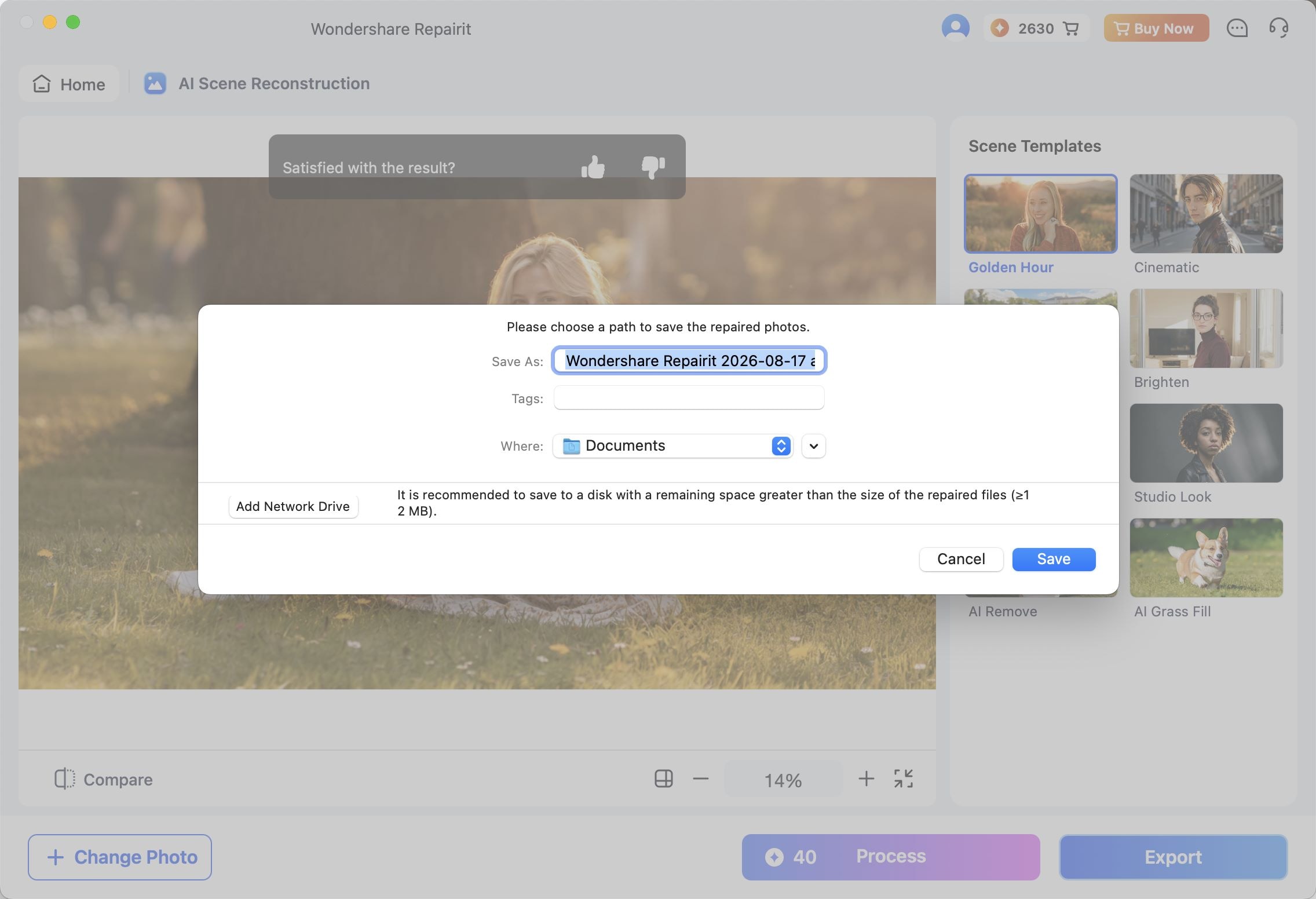This screenshot has width=1316, height=899.
Task: Open the Where Documents location dropdown
Action: pos(673,446)
